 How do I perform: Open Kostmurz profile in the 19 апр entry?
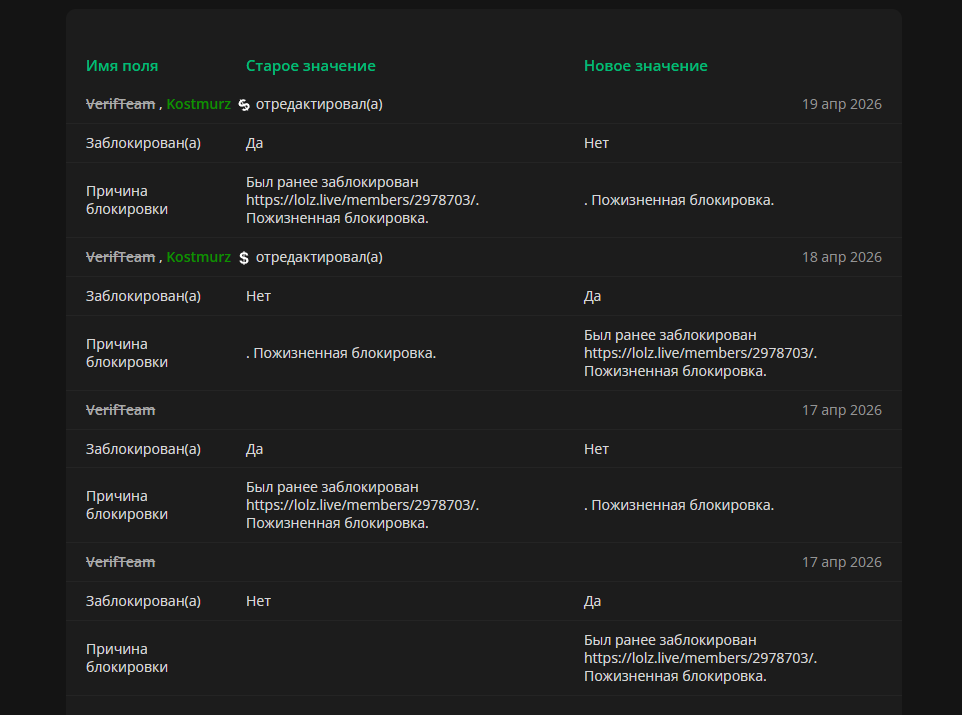198,104
